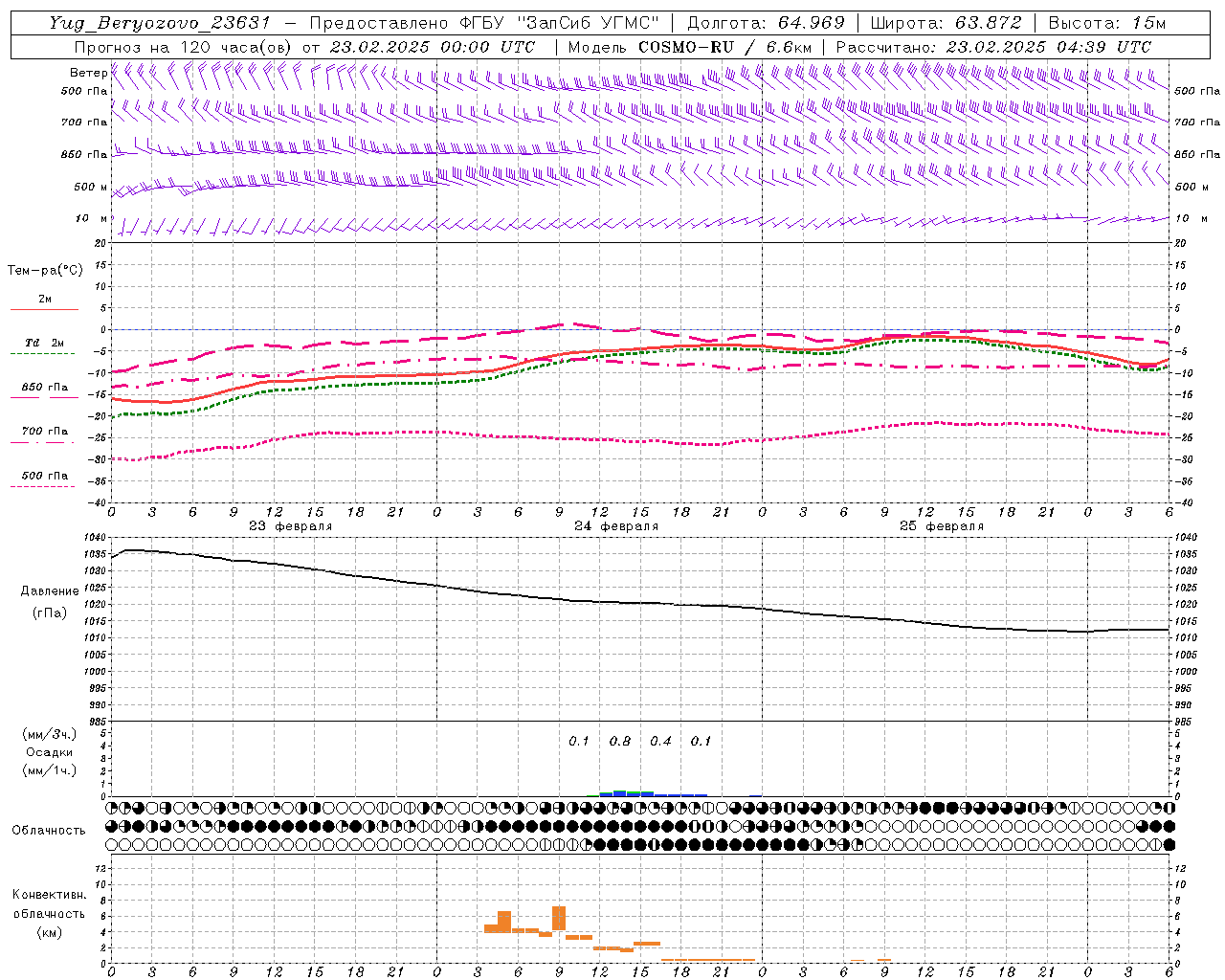Click the forecast header Прогноз на 120 часа(ов)
1225x980 pixels.
pos(185,47)
